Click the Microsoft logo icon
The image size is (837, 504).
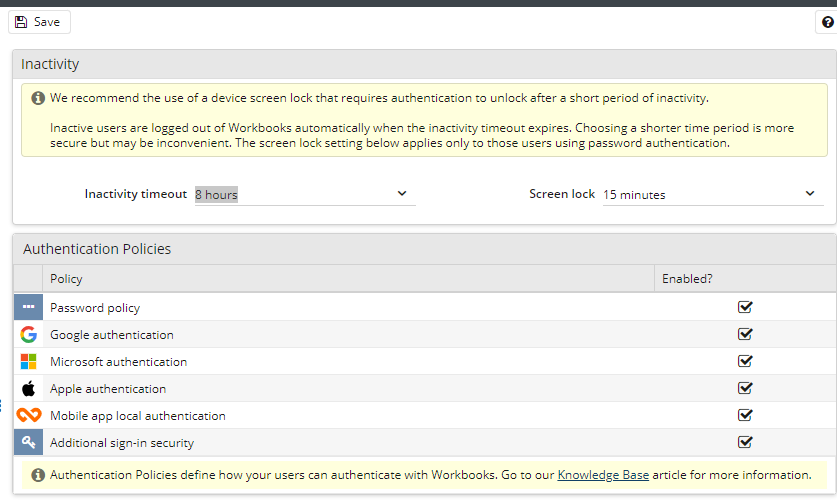pyautogui.click(x=28, y=361)
